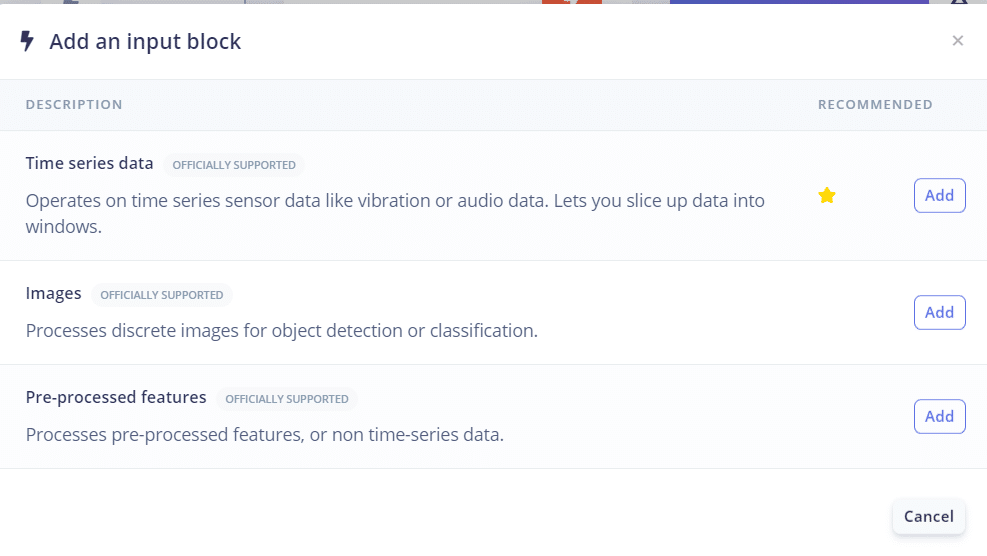Select the Images block title
Screen dimensions: 987x556
pos(54,293)
